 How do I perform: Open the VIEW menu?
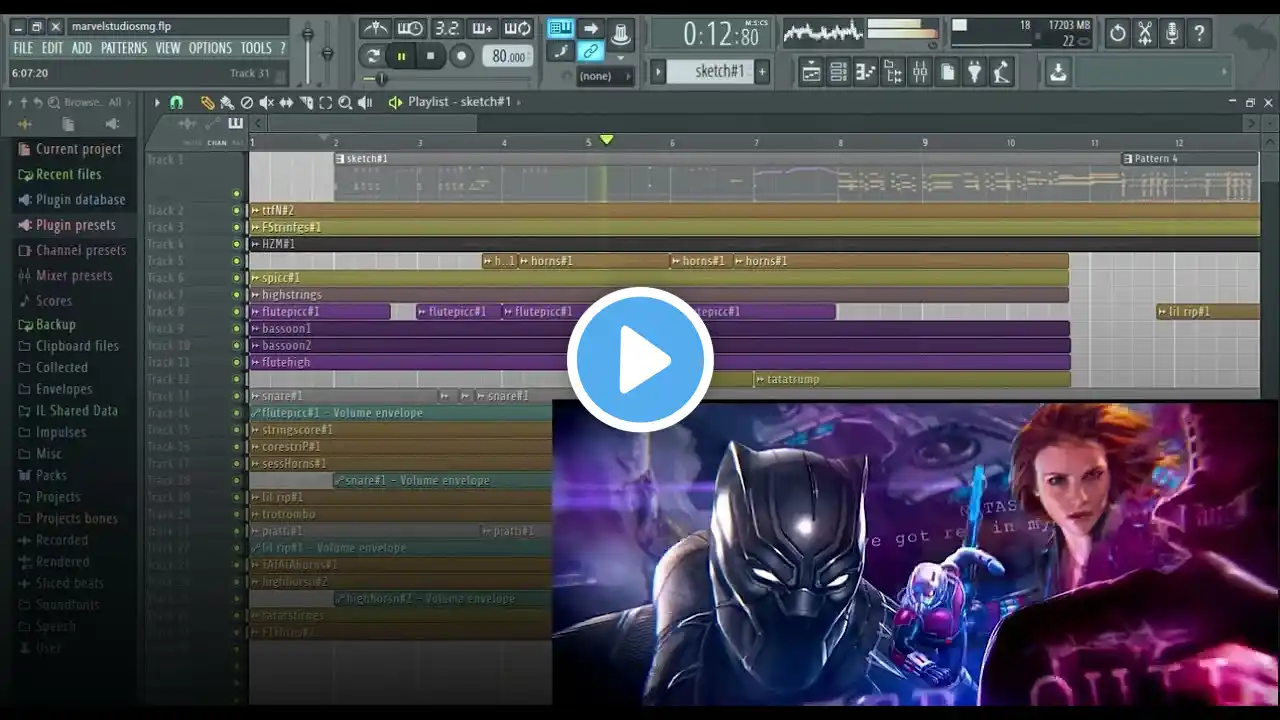click(168, 48)
